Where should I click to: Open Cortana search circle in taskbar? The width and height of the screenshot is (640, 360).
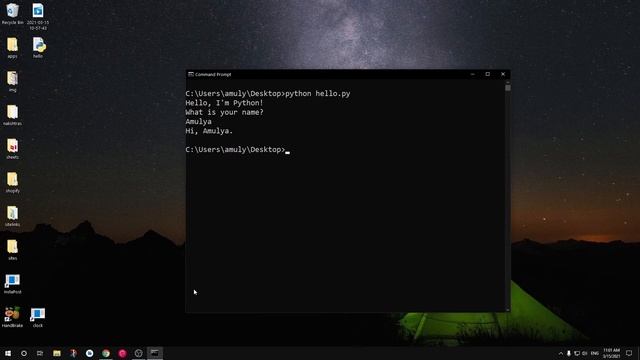pyautogui.click(x=24, y=353)
